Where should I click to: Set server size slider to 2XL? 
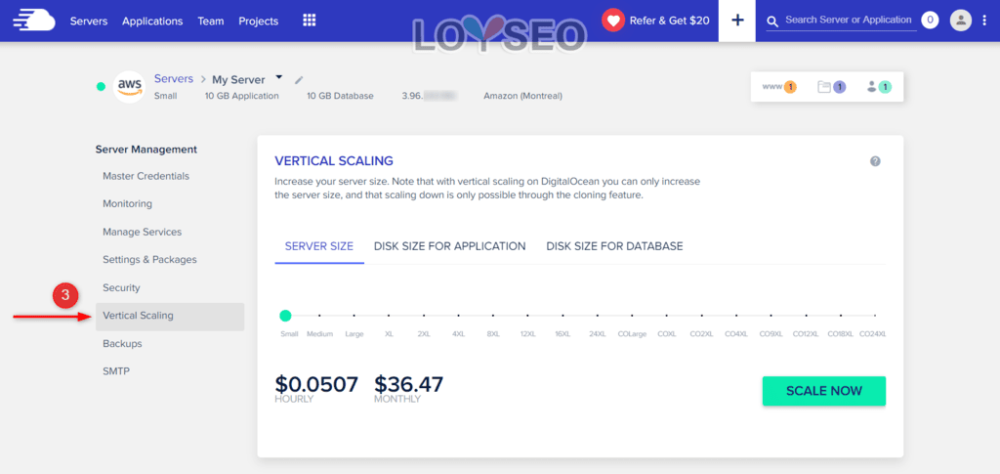coord(423,316)
